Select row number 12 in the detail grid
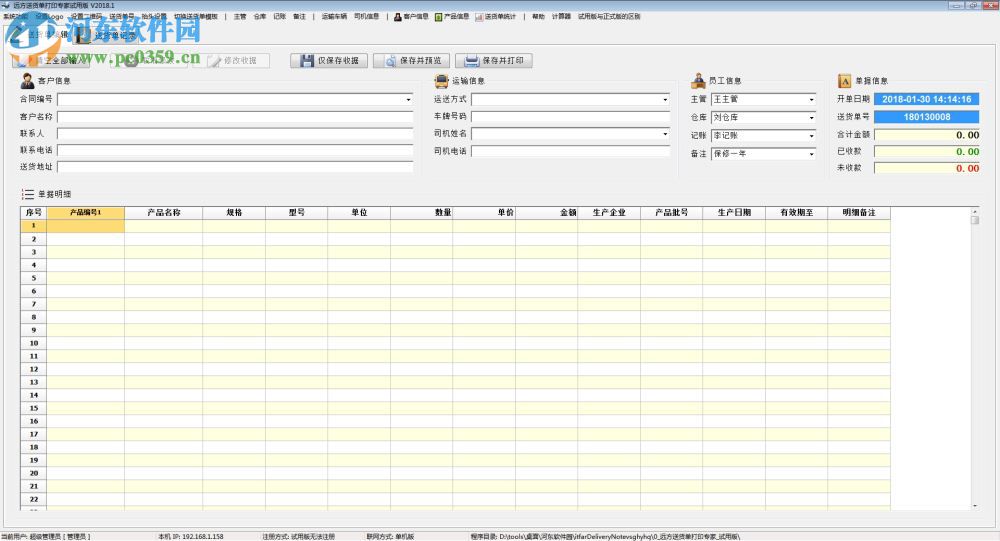 tap(34, 369)
